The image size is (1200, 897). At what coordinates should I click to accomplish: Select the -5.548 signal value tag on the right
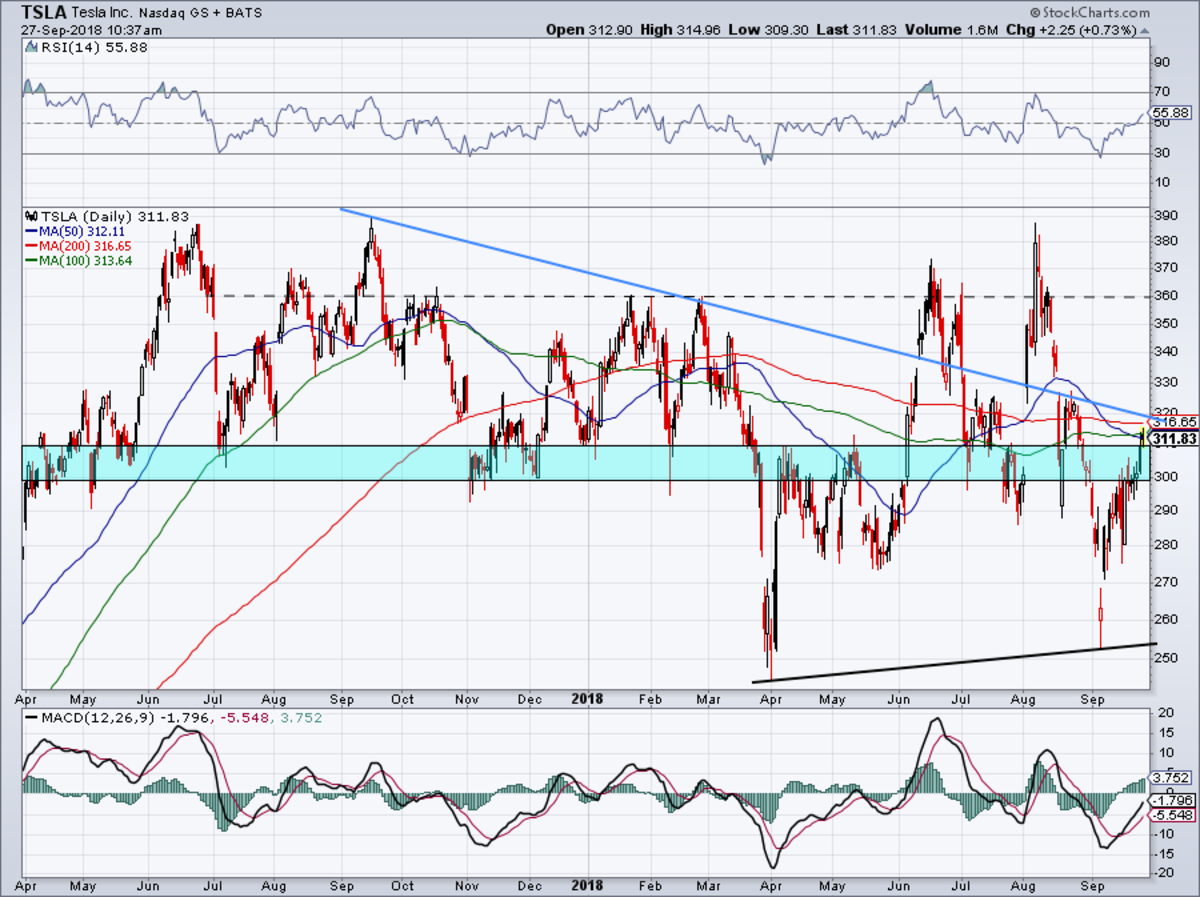coord(1171,816)
